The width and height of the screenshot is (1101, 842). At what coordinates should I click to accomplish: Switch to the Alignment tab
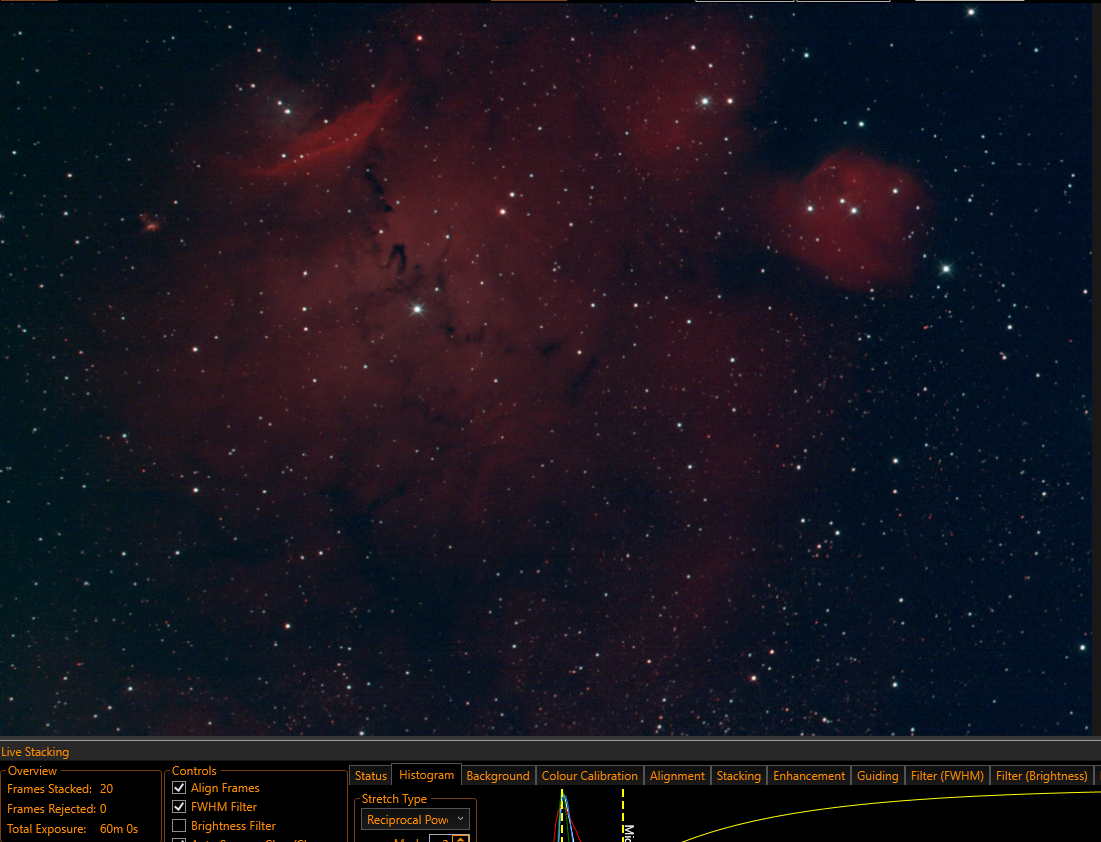(x=677, y=775)
